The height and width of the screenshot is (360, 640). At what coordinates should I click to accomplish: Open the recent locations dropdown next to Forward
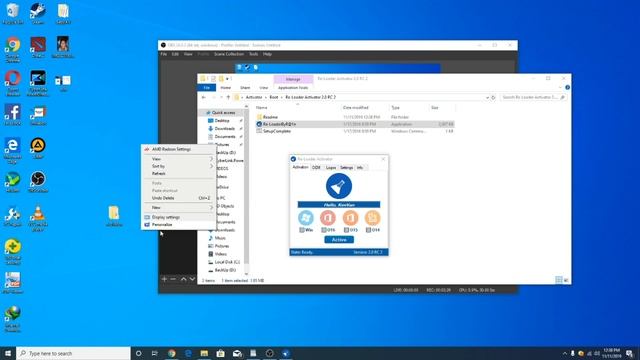coord(221,97)
